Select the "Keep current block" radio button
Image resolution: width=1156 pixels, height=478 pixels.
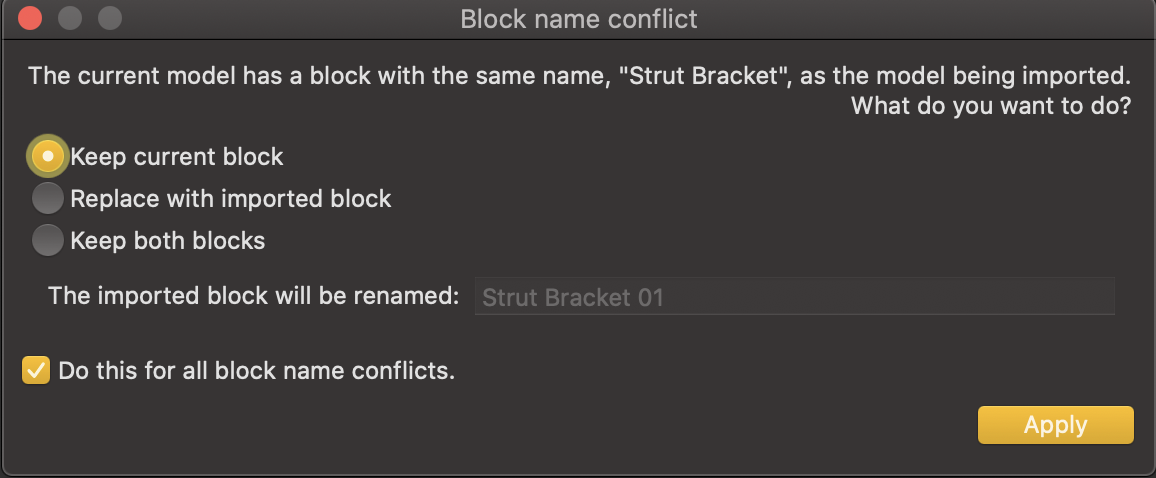pos(48,157)
